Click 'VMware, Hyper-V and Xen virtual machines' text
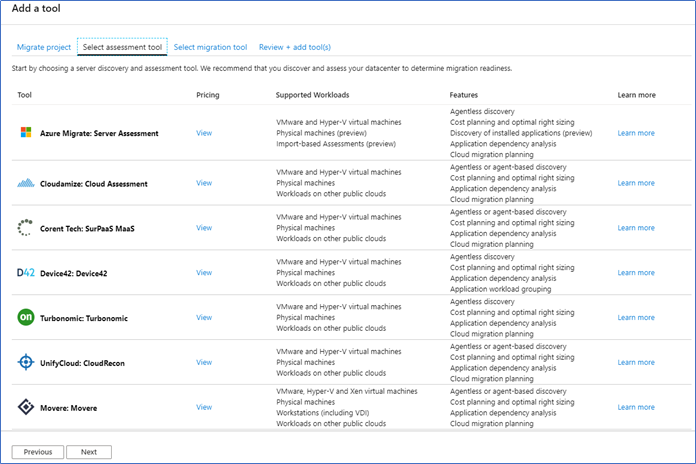Image resolution: width=696 pixels, height=464 pixels. (347, 391)
